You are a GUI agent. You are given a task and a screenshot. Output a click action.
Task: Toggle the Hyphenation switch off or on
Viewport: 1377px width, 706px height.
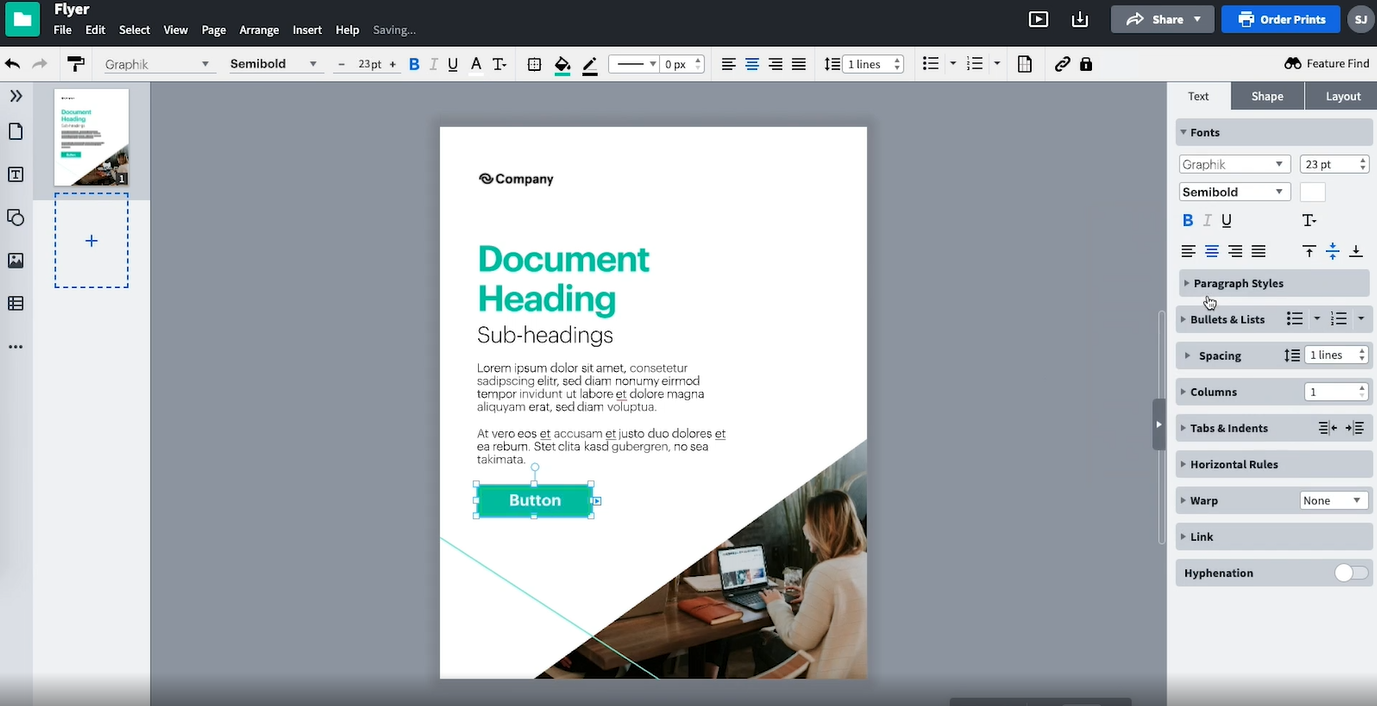pyautogui.click(x=1350, y=572)
